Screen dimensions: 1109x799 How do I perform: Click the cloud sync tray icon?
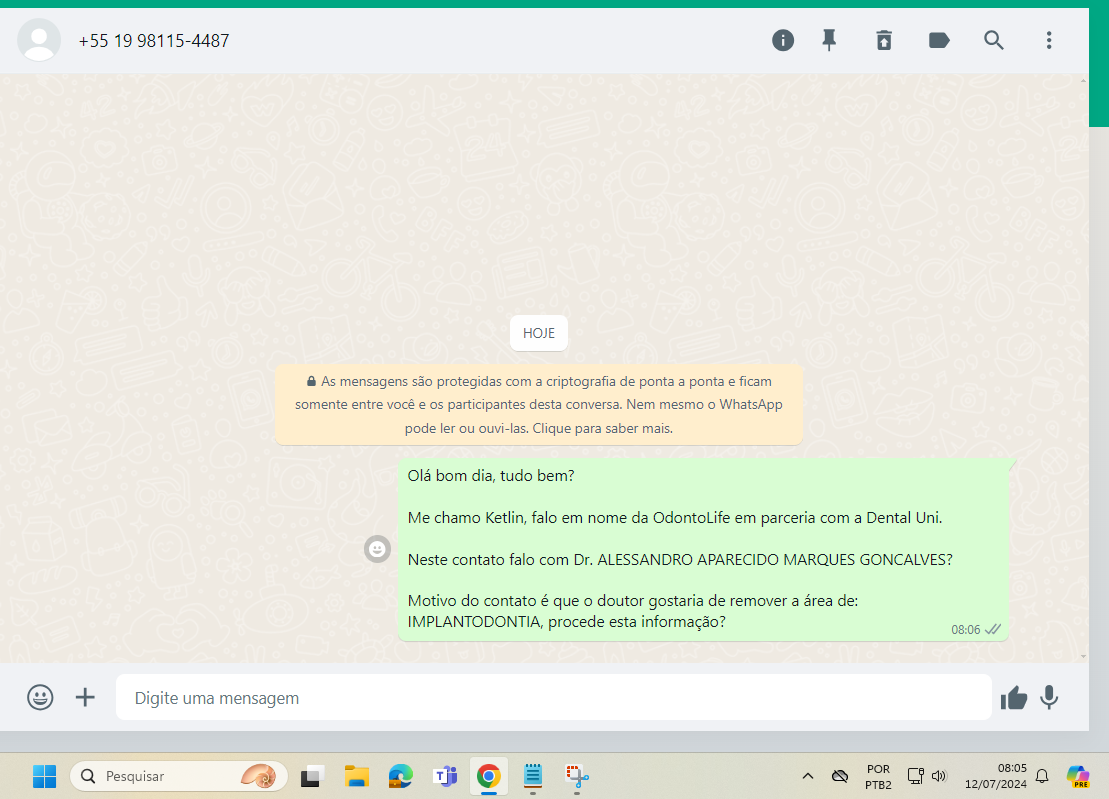tap(840, 776)
